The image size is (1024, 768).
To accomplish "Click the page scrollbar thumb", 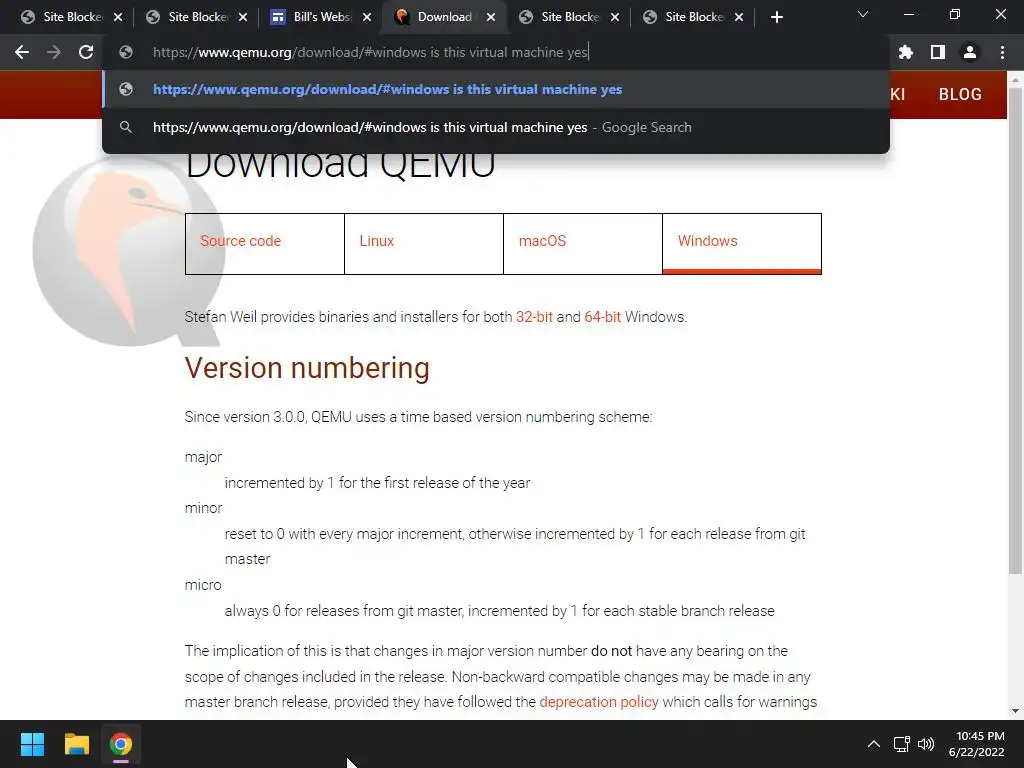I will (1015, 330).
